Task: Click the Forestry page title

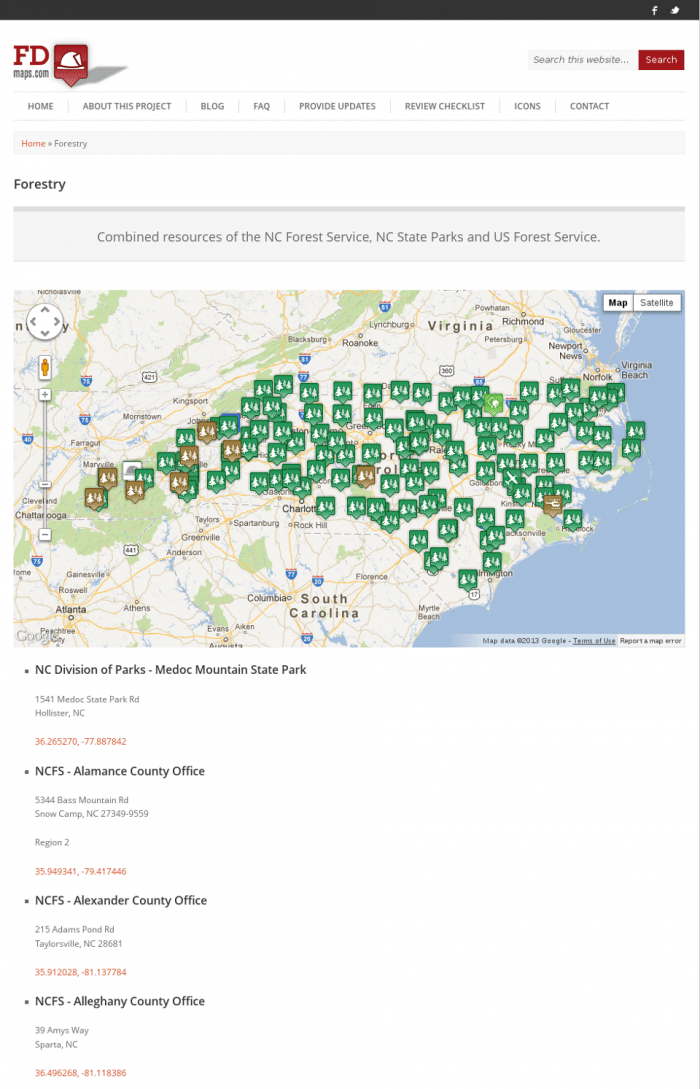Action: 40,184
